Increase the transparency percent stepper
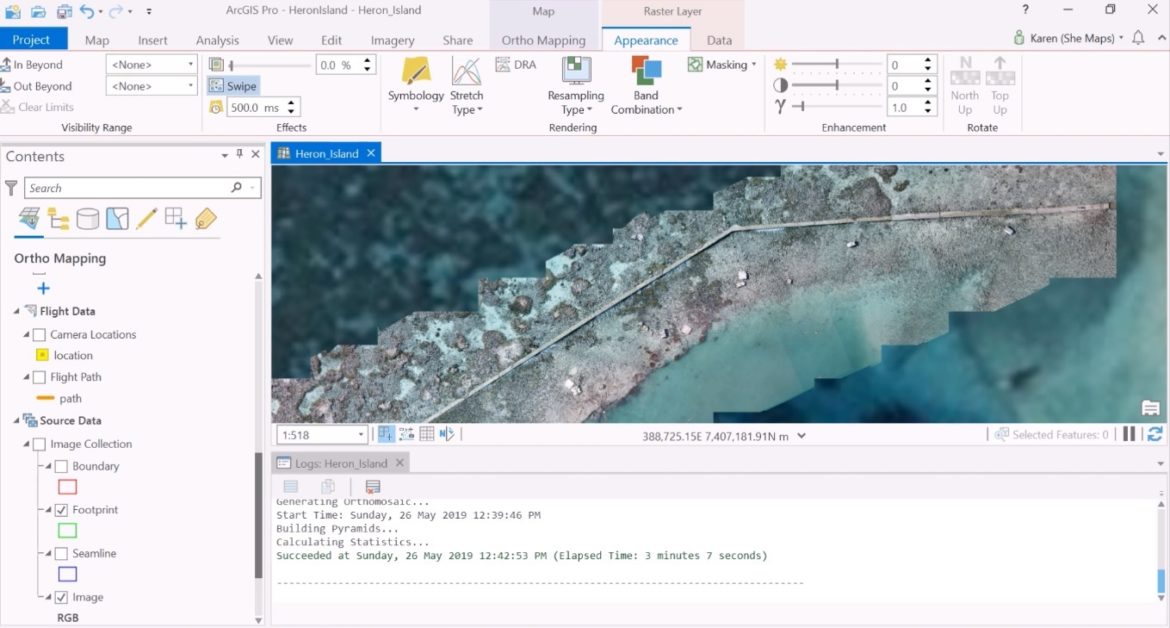 pyautogui.click(x=367, y=61)
